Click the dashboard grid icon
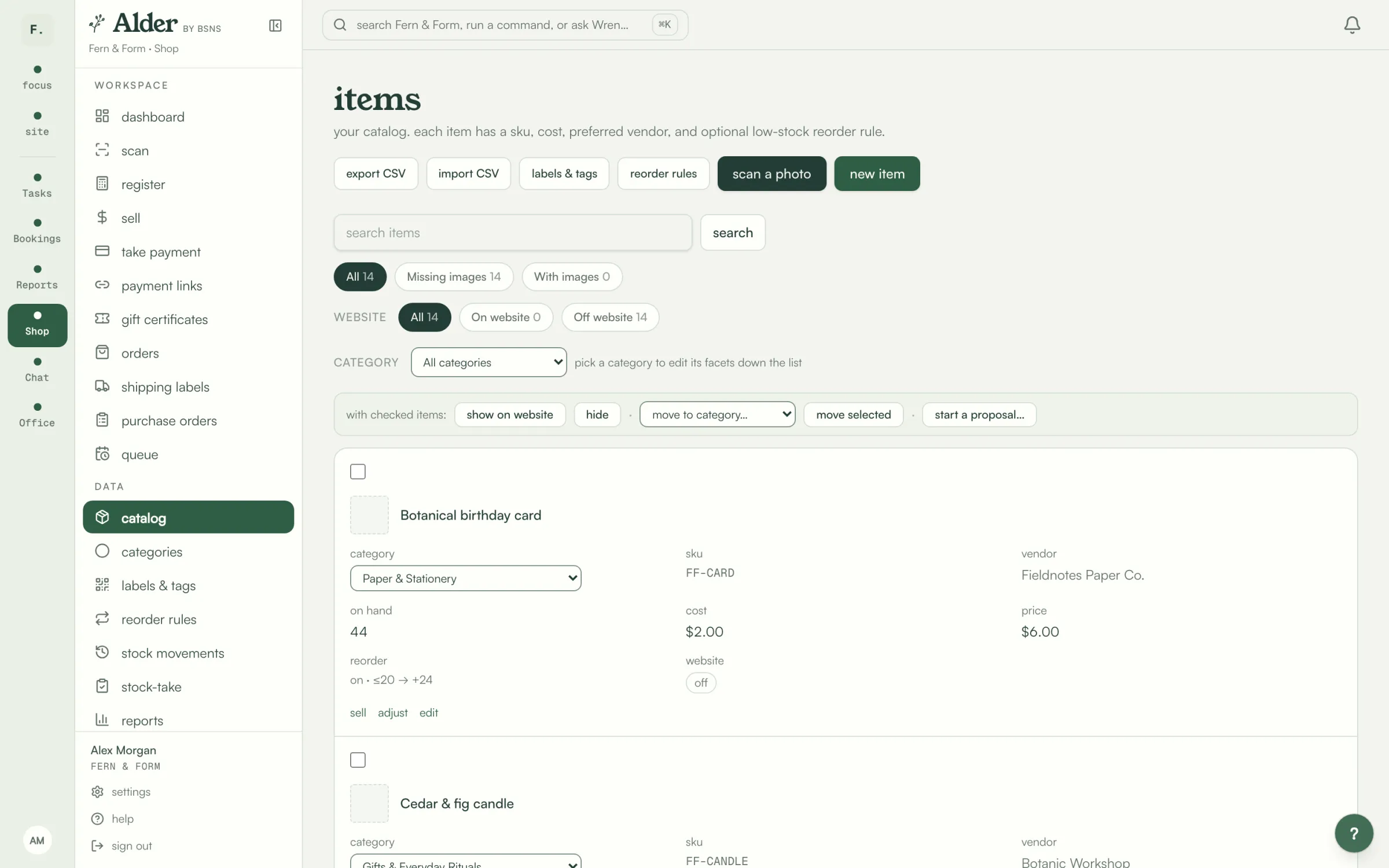Screen dimensions: 1389x868 pos(102,116)
